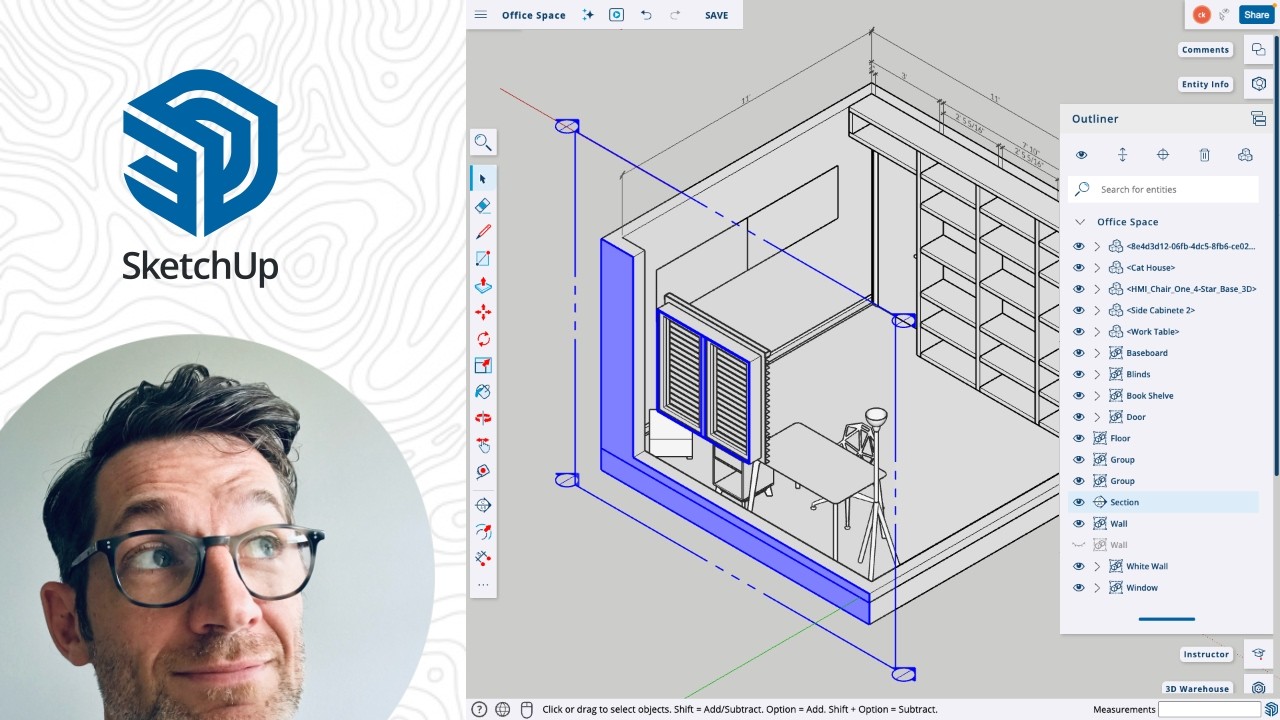Show more tools with the ellipsis
This screenshot has width=1280, height=720.
483,585
